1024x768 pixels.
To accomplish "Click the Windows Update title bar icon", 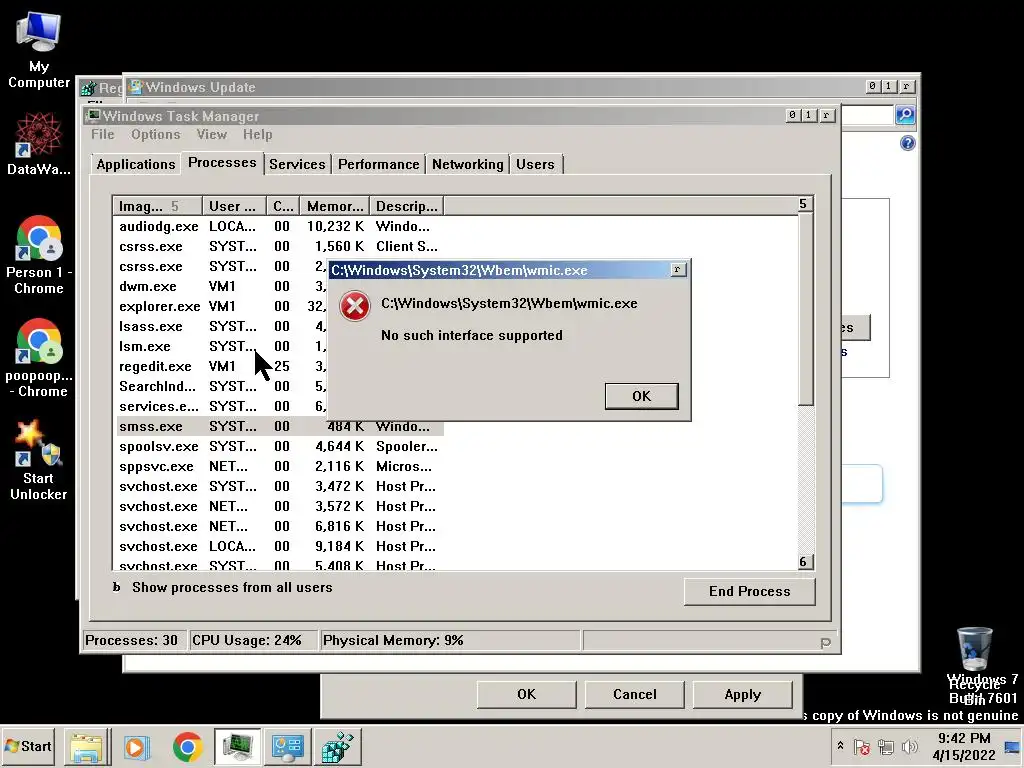I will click(135, 87).
